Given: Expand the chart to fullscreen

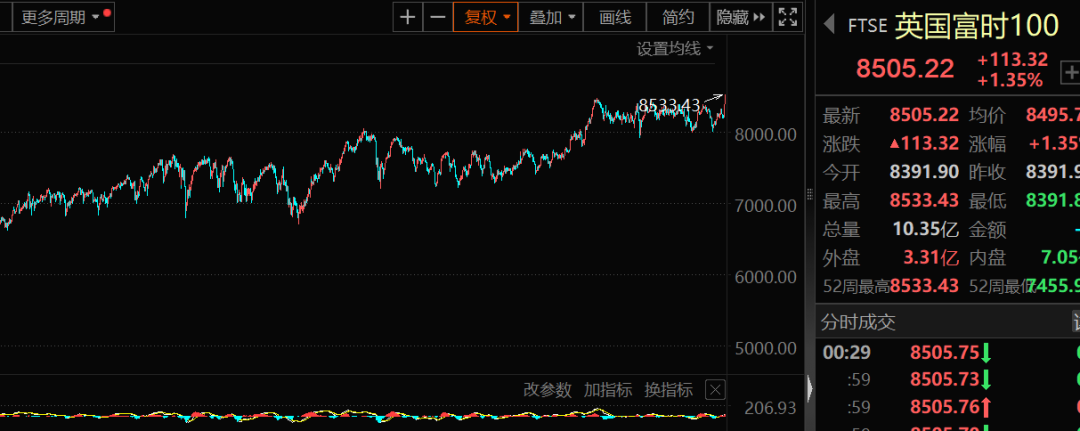Looking at the screenshot, I should pyautogui.click(x=788, y=17).
